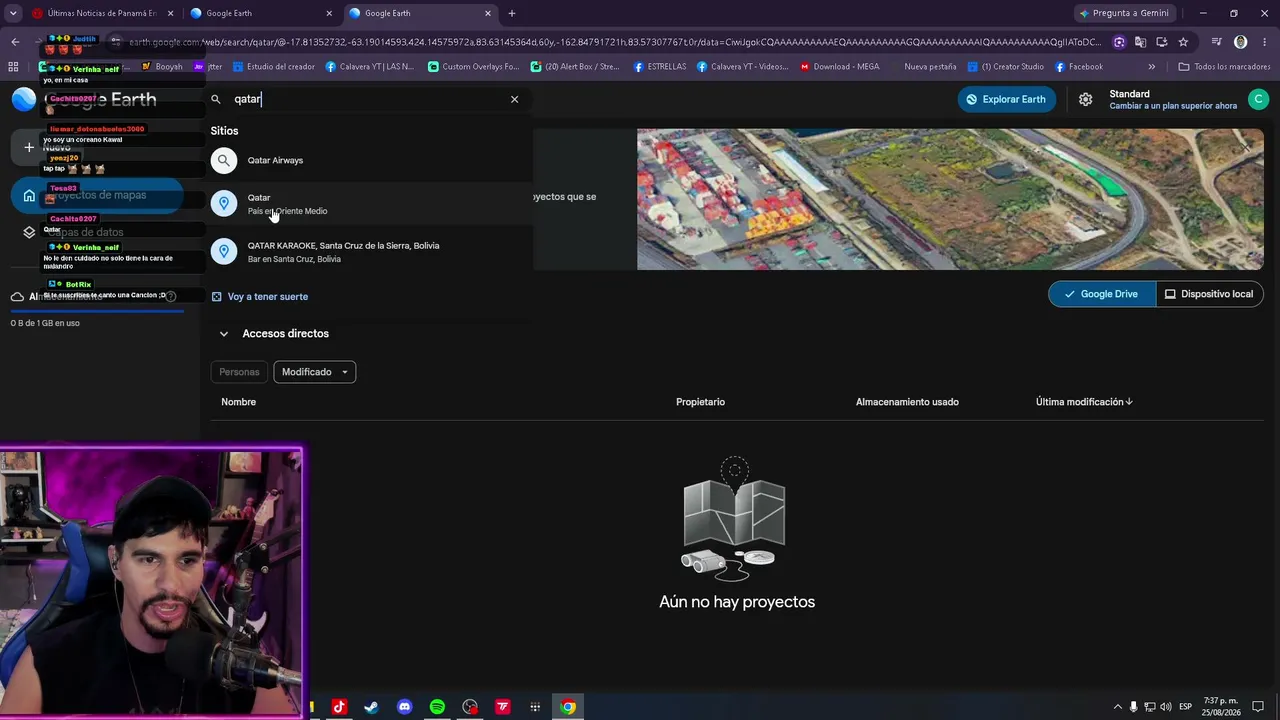Click the 'Pregunta a Gemini' button
This screenshot has width=1280, height=720.
click(x=1124, y=13)
